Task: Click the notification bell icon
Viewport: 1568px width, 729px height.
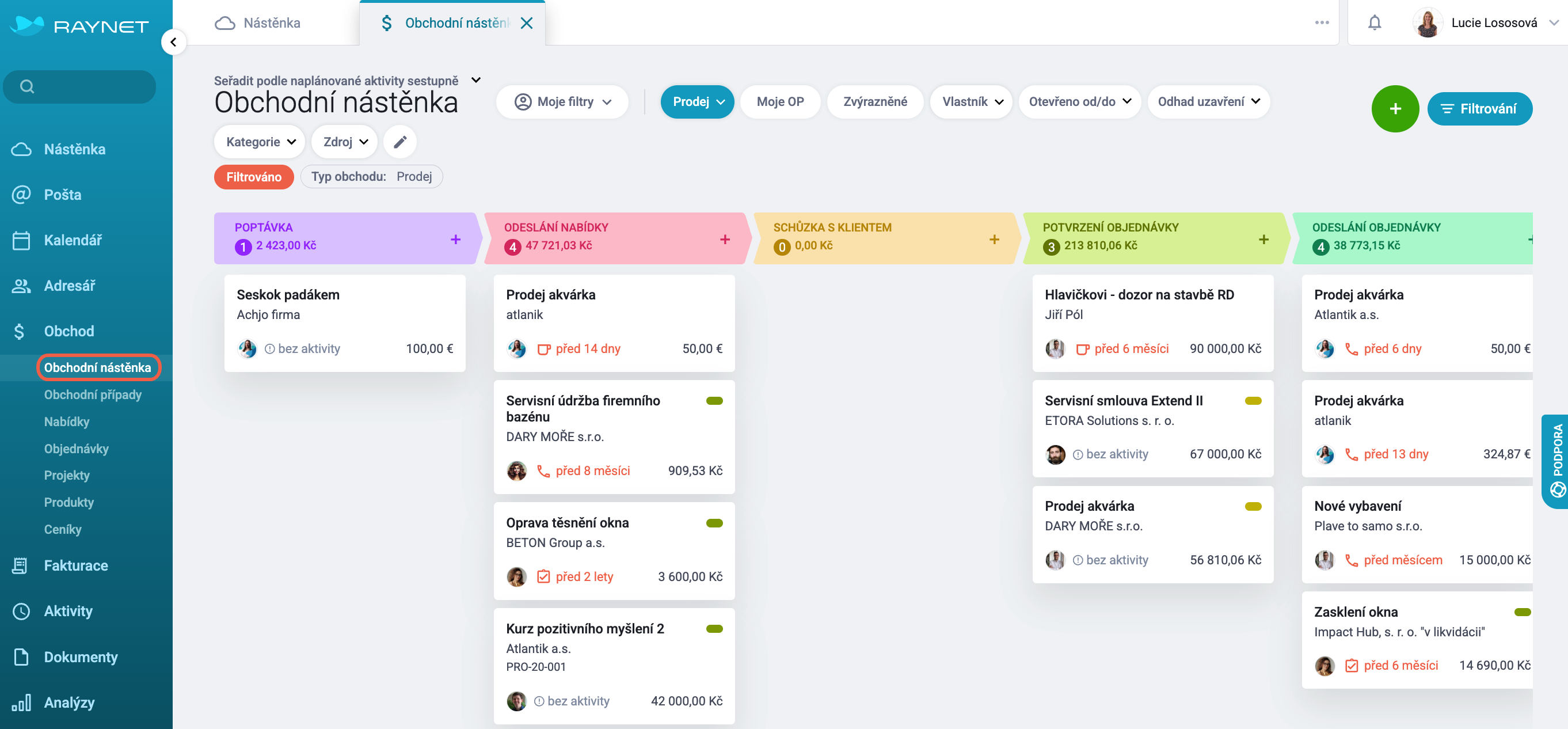Action: (1375, 22)
